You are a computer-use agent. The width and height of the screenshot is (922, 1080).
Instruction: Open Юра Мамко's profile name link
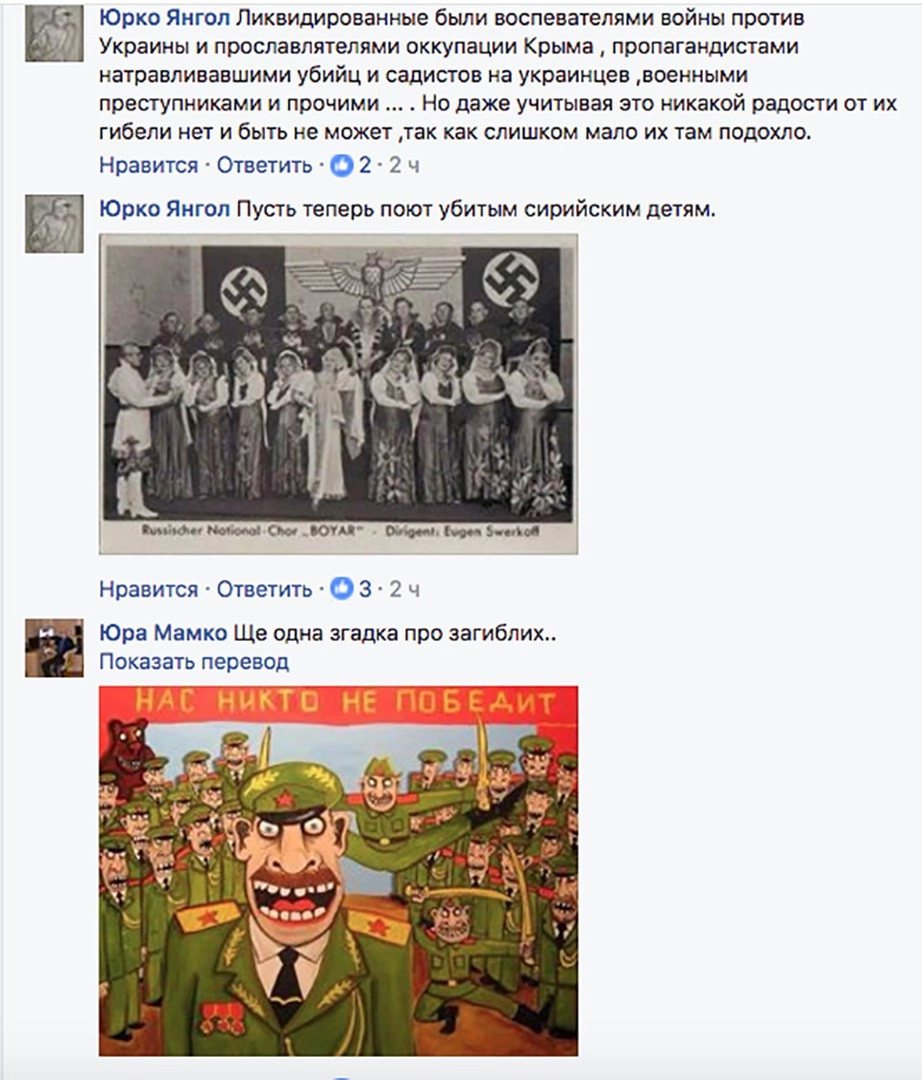click(x=163, y=632)
